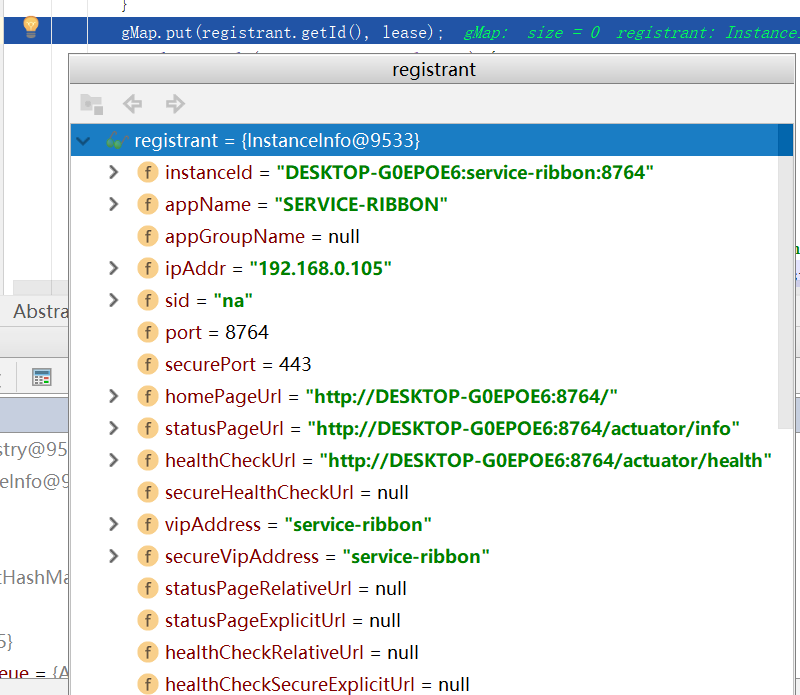The width and height of the screenshot is (800, 695).
Task: Select the statusPageUrl actuator/info value
Action: (x=524, y=428)
